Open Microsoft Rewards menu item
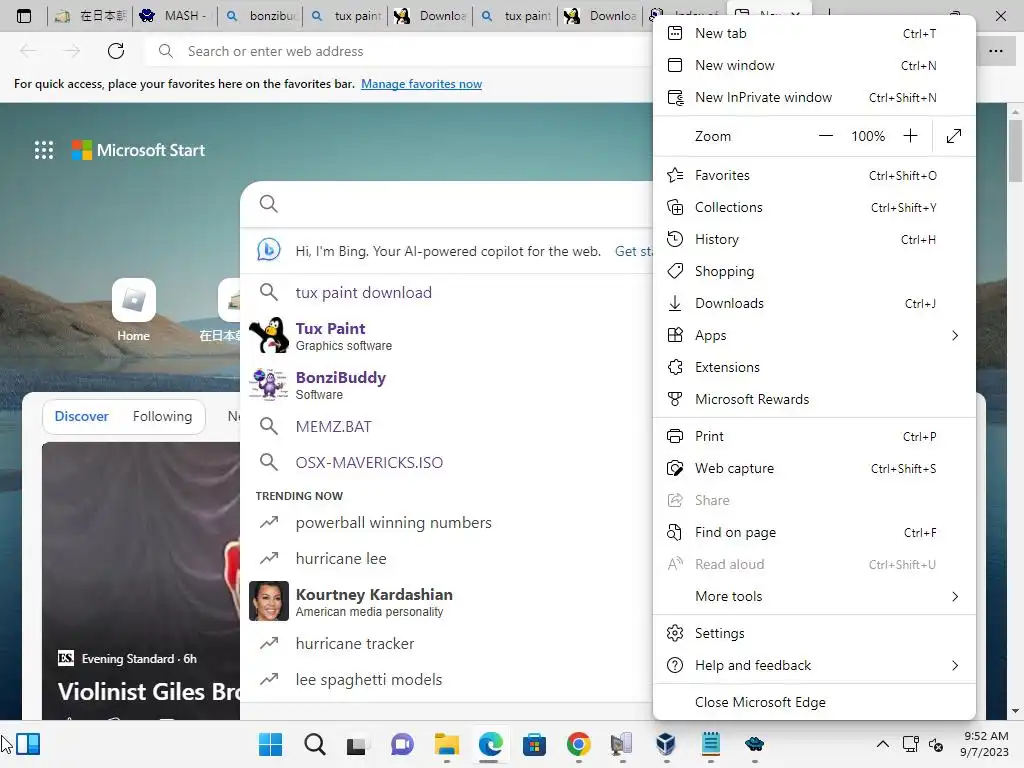The image size is (1024, 768). click(814, 399)
